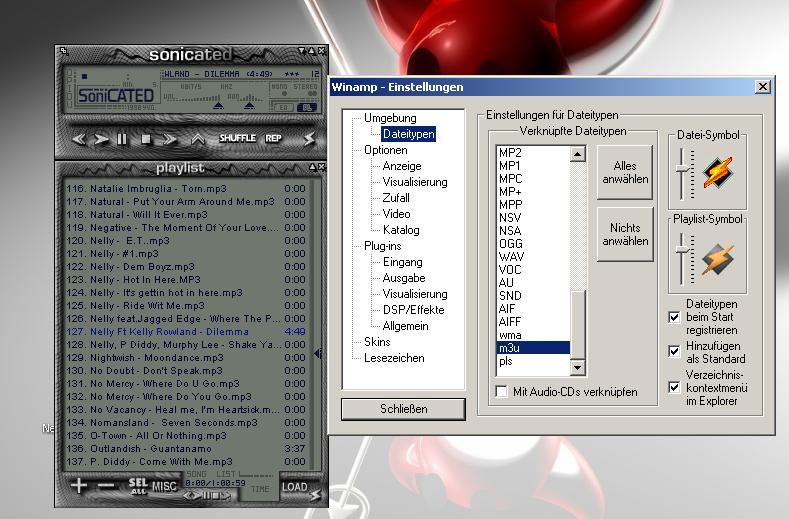Select Skins in settings tree
The image size is (789, 519).
click(377, 342)
